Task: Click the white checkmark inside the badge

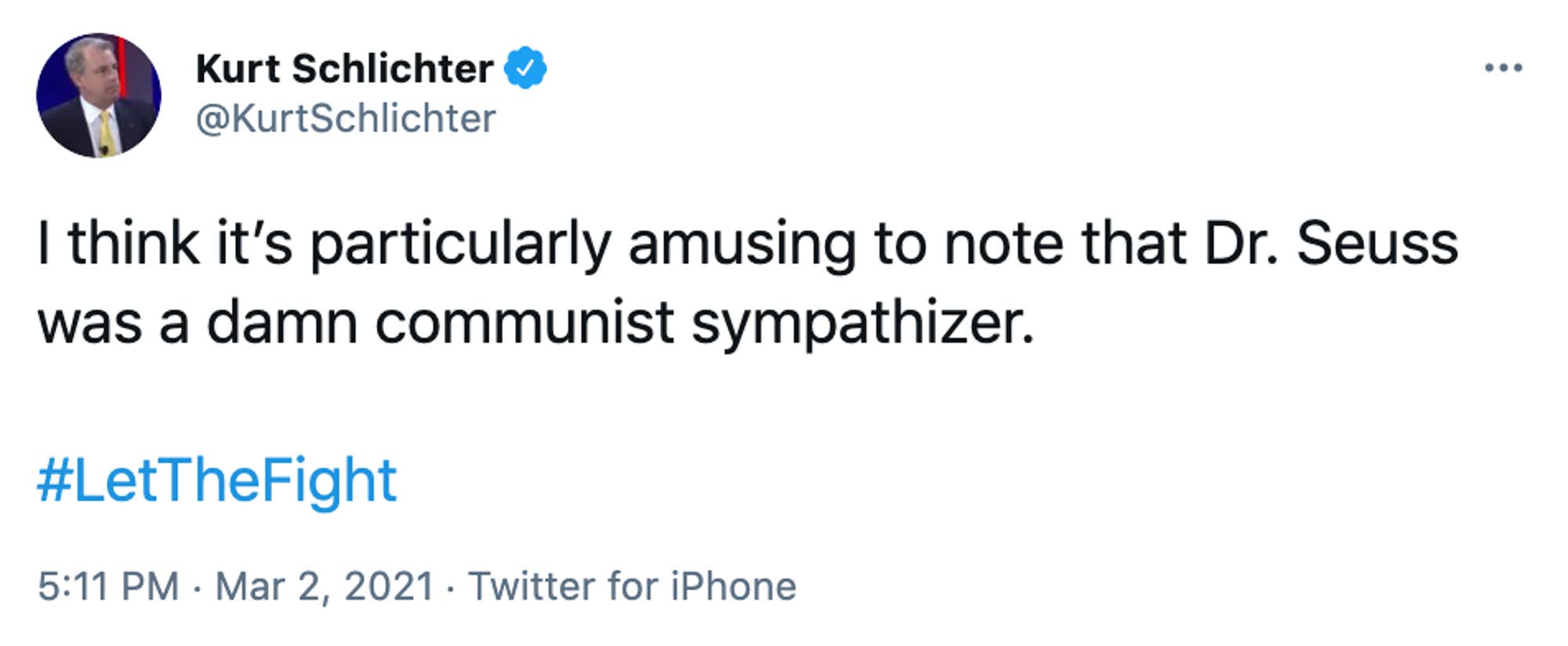Action: tap(524, 69)
